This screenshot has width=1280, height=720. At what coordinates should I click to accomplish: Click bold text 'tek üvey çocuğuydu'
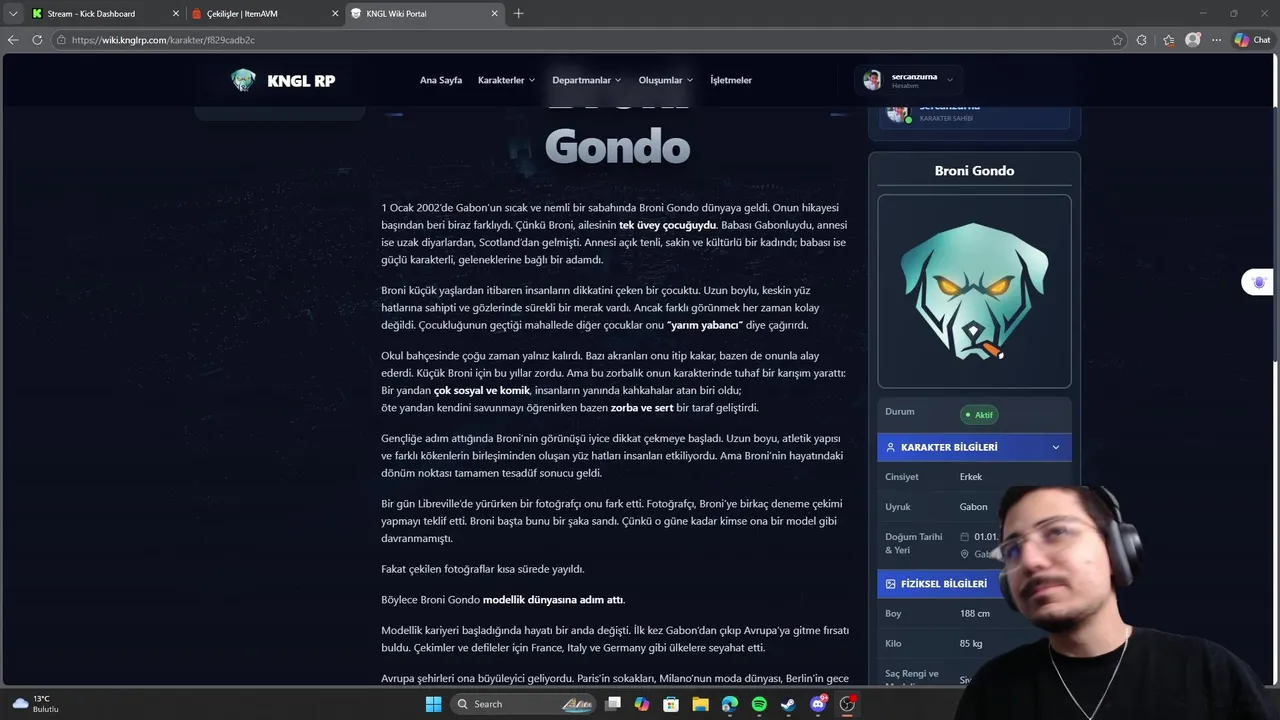(x=668, y=225)
